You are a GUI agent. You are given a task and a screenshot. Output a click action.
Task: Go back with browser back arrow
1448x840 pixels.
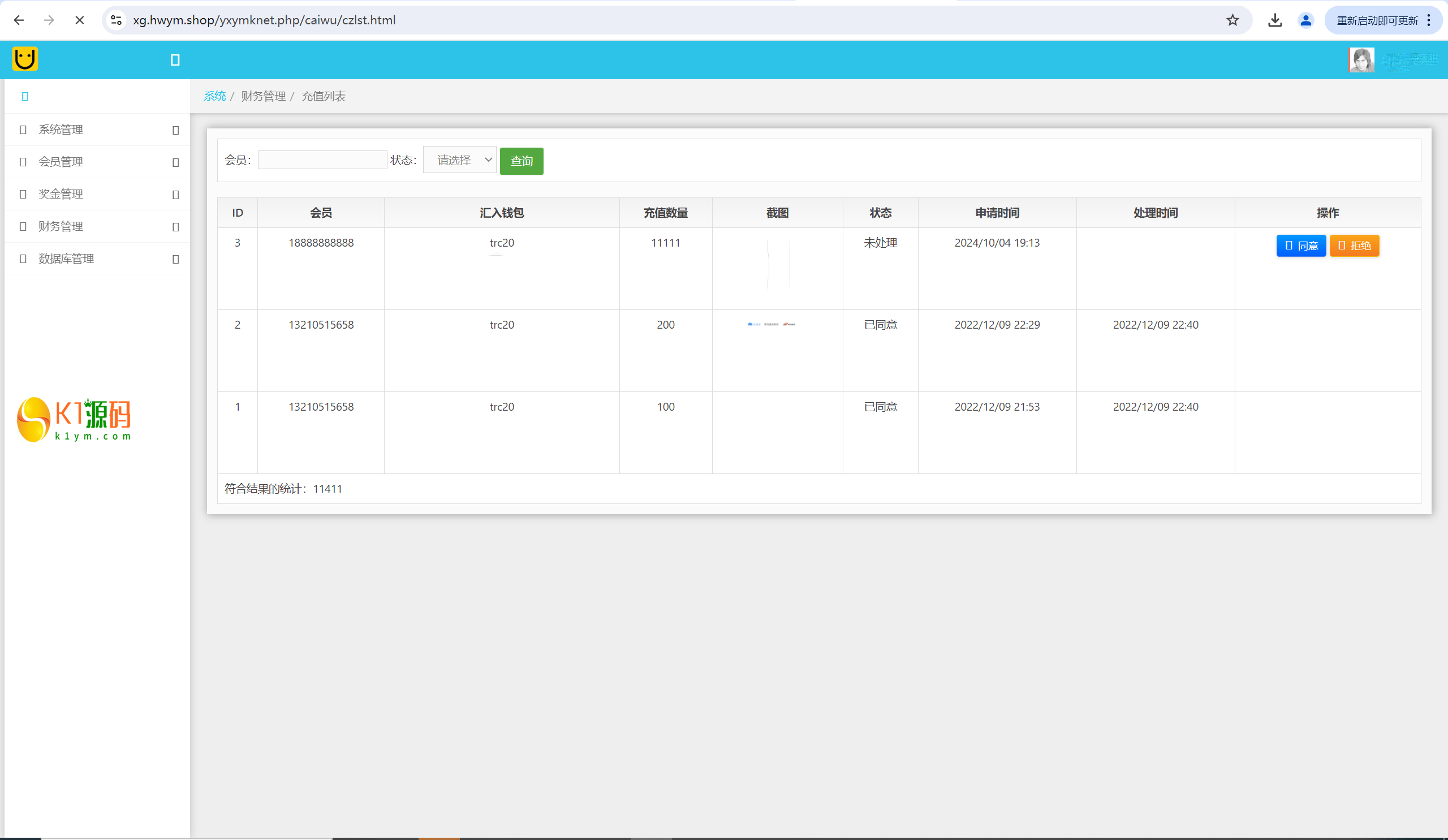point(19,21)
